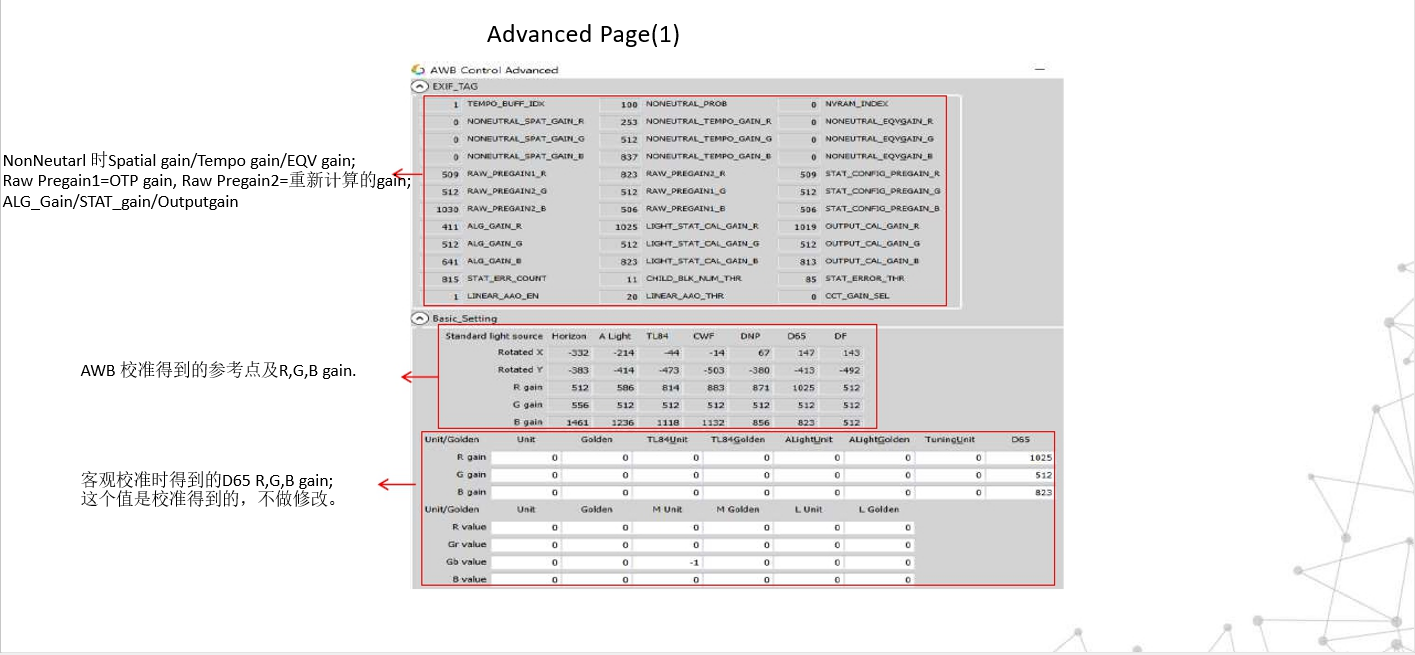Click the AWB Control Advanced app icon
This screenshot has width=1415, height=655.
click(x=418, y=70)
